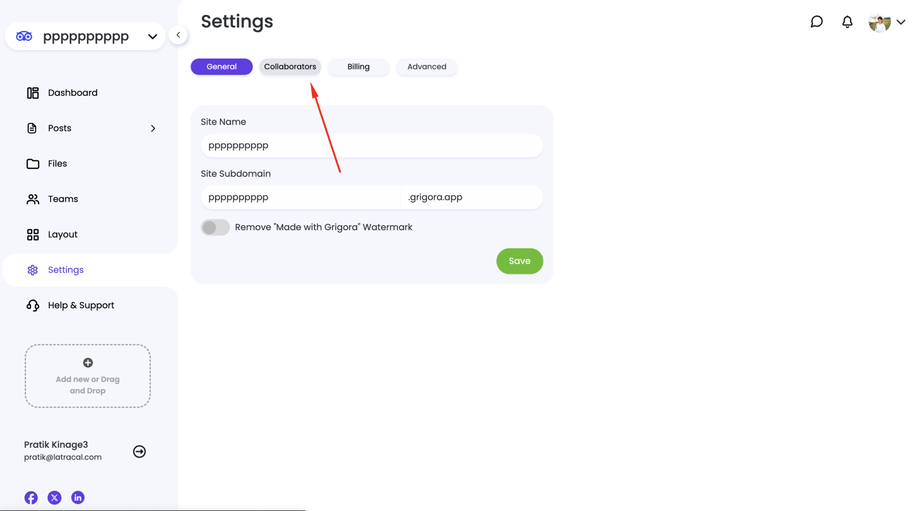This screenshot has height=511, width=920.
Task: Open the notifications bell
Action: pyautogui.click(x=847, y=22)
